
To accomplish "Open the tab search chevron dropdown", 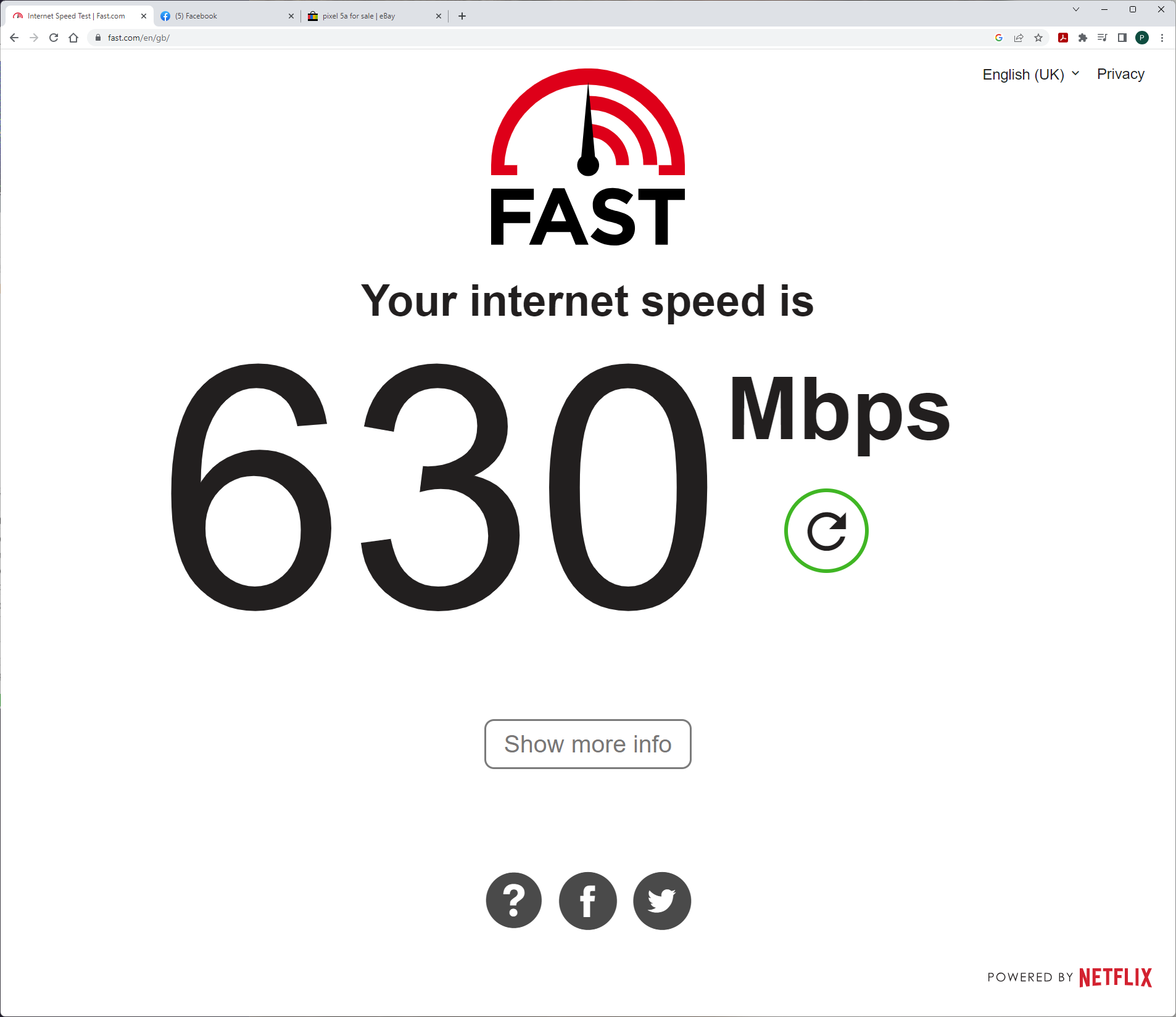I will tap(1076, 9).
